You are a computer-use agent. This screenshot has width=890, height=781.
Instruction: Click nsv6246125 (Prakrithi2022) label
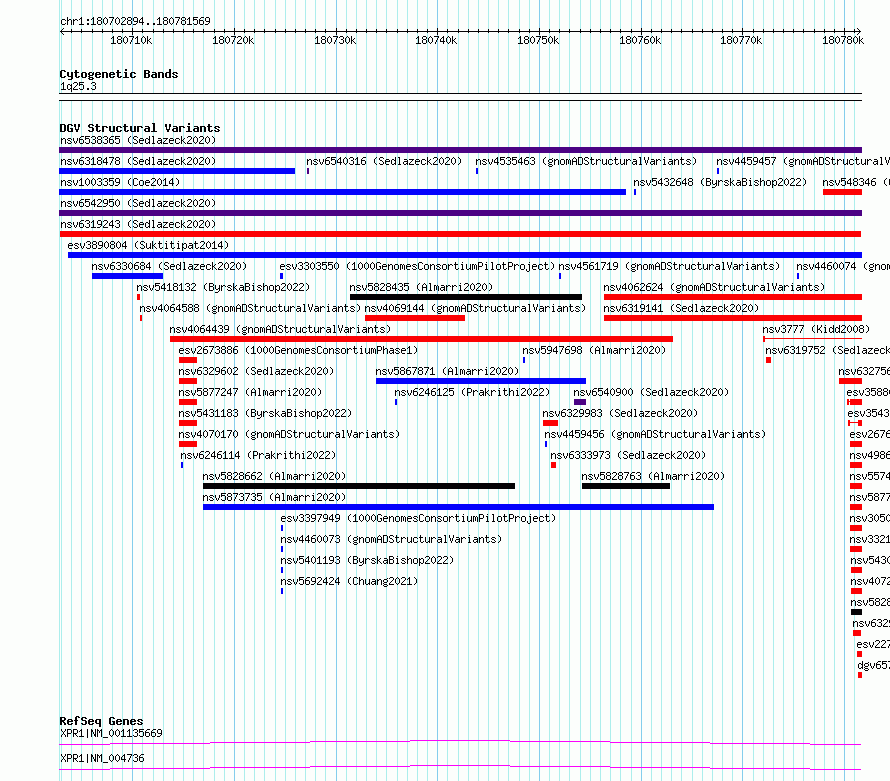472,392
